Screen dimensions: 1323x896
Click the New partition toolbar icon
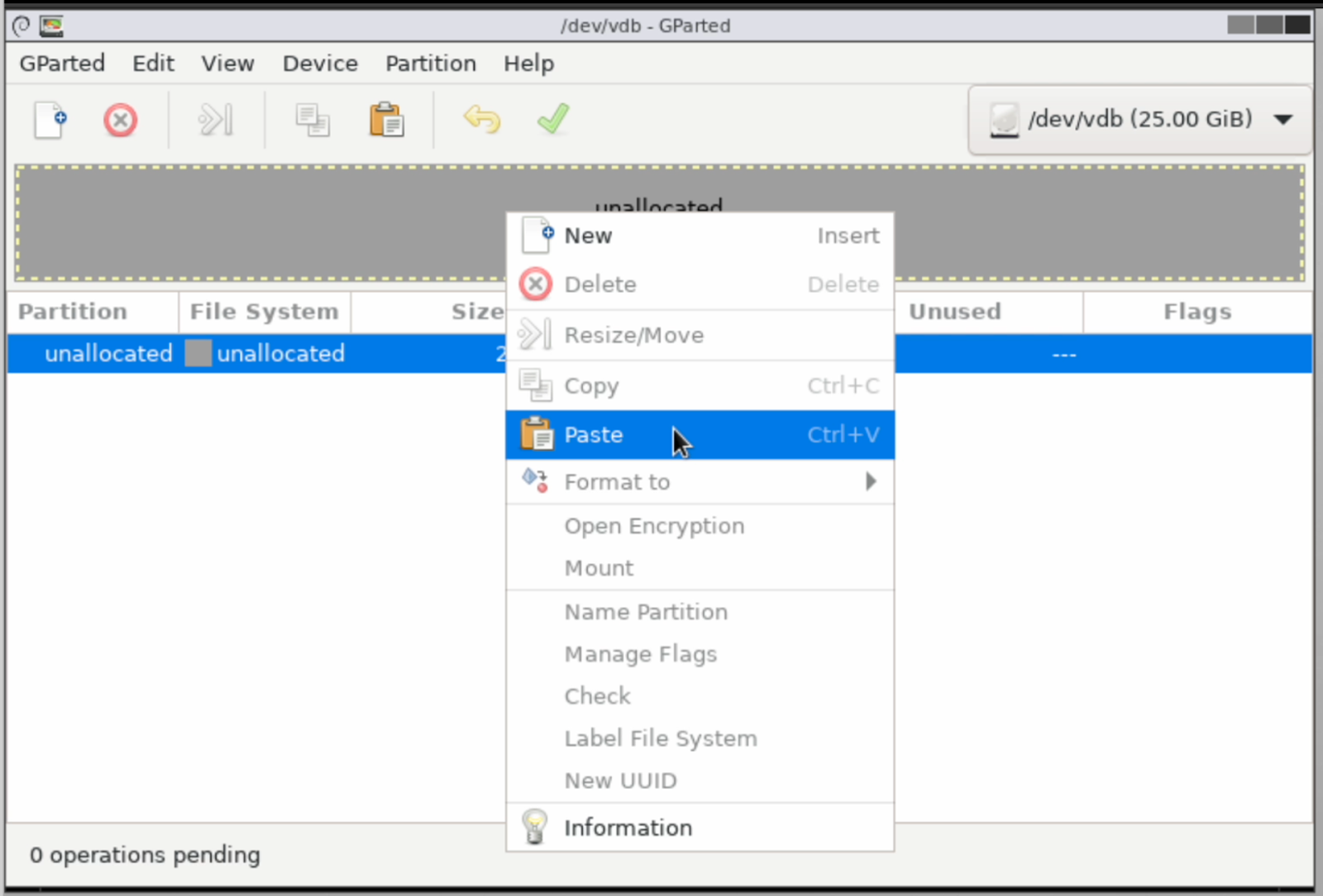[x=50, y=121]
